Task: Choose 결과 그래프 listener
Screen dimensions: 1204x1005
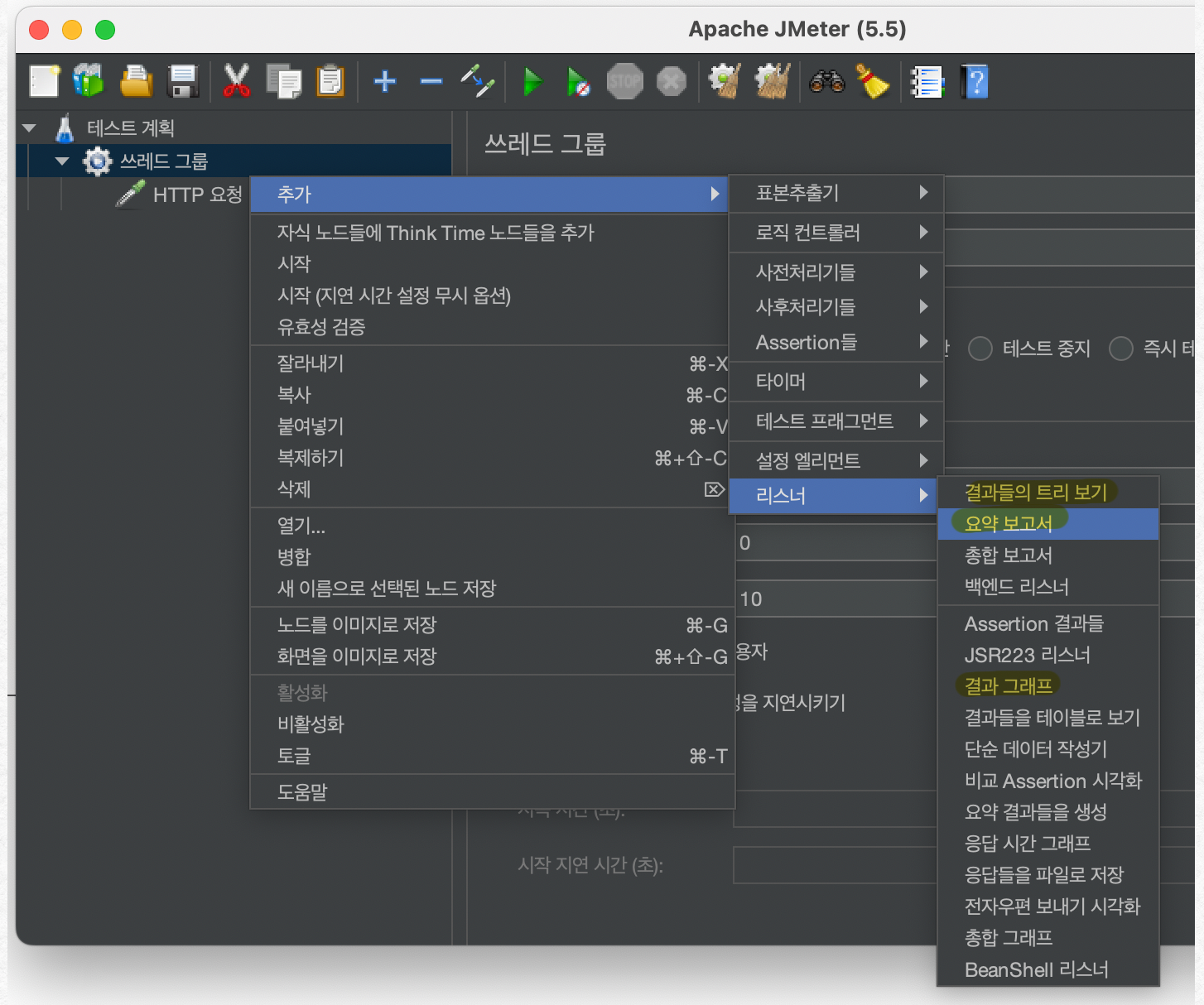Action: (x=1048, y=685)
